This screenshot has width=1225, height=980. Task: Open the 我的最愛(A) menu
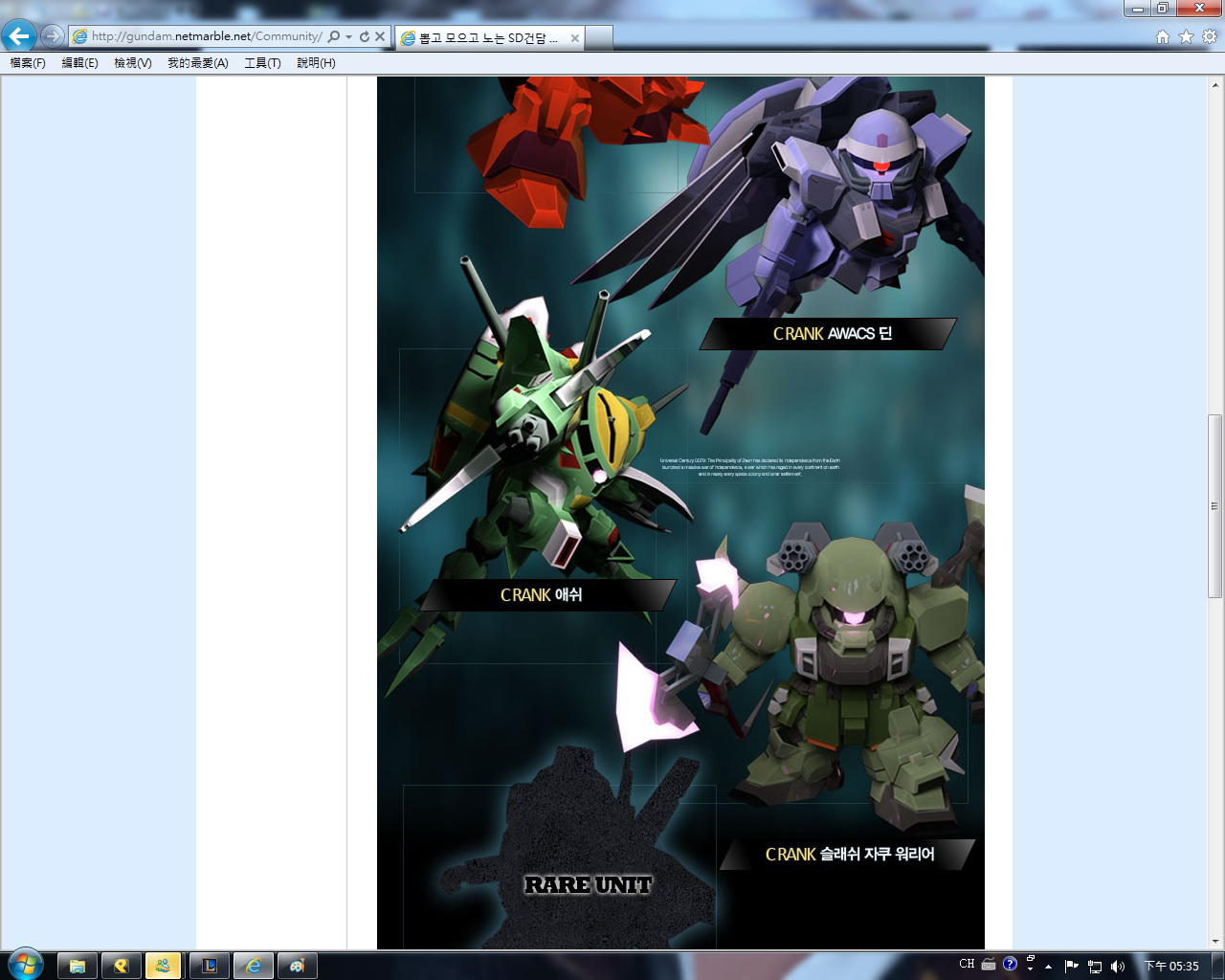(x=198, y=63)
